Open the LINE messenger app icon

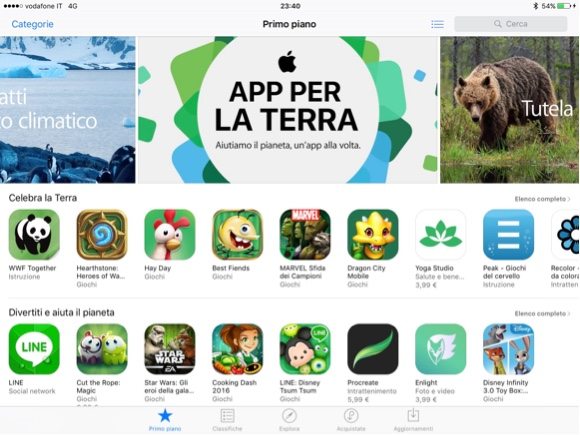pos(34,349)
